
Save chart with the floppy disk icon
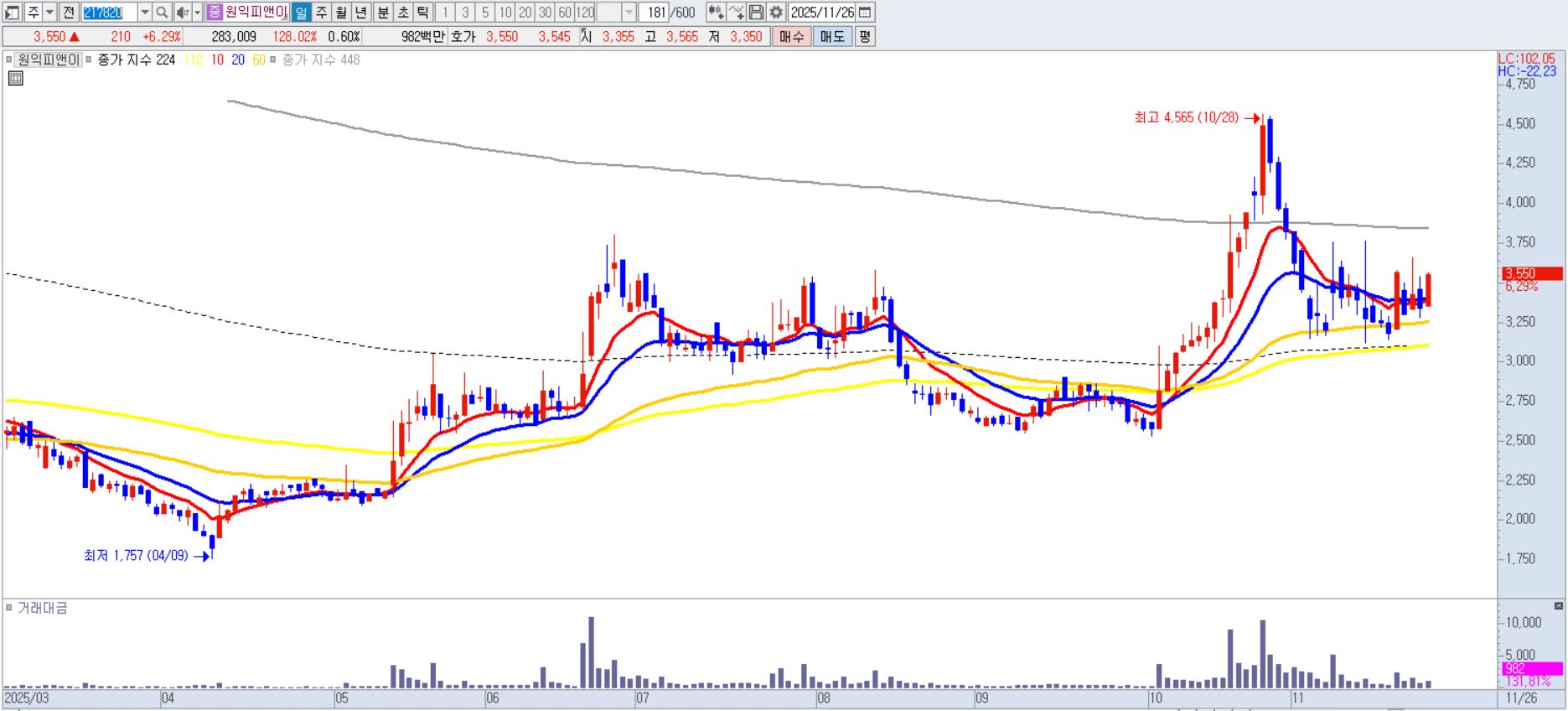(x=756, y=13)
